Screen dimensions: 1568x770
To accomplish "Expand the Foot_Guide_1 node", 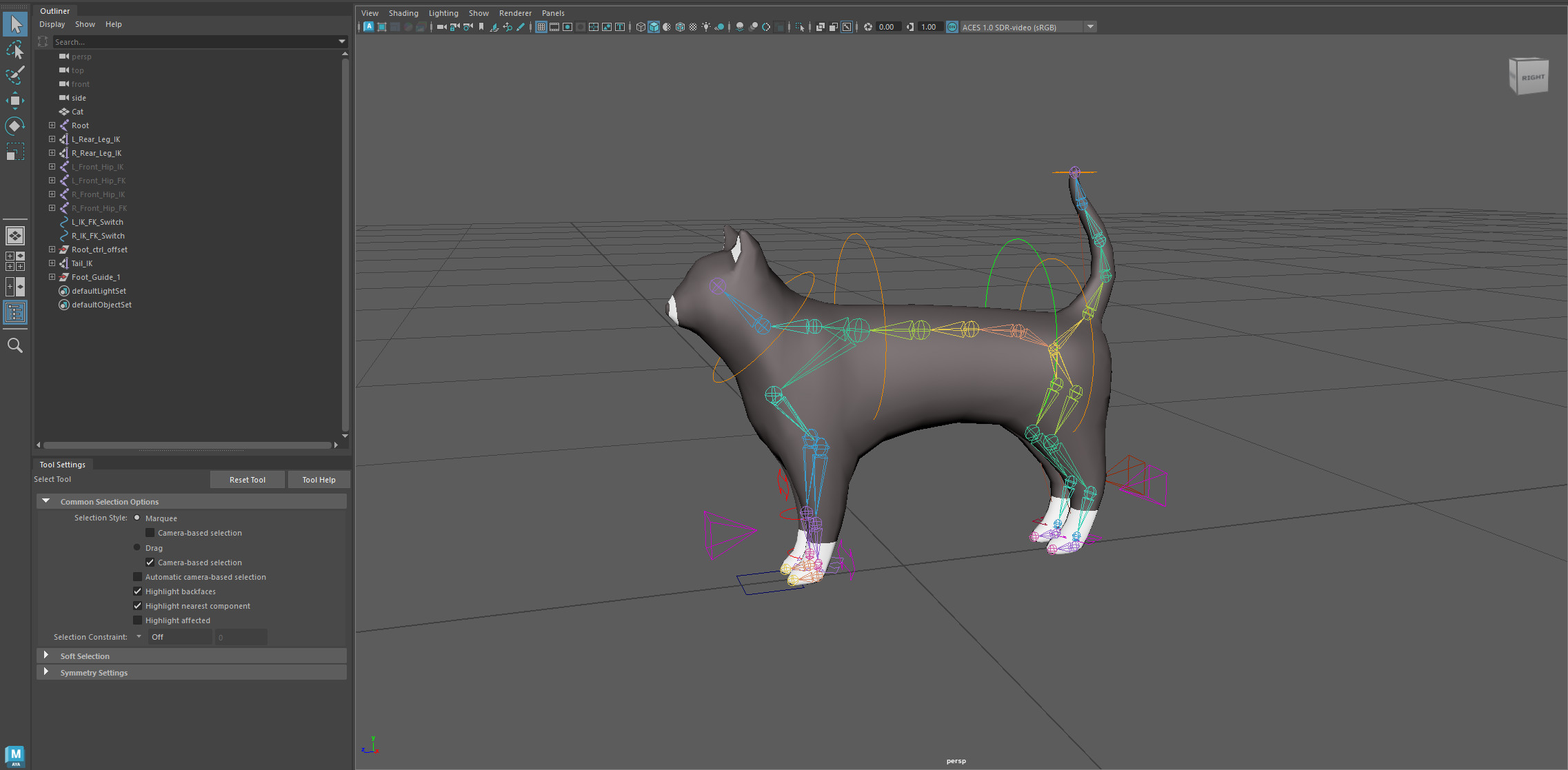I will (52, 277).
